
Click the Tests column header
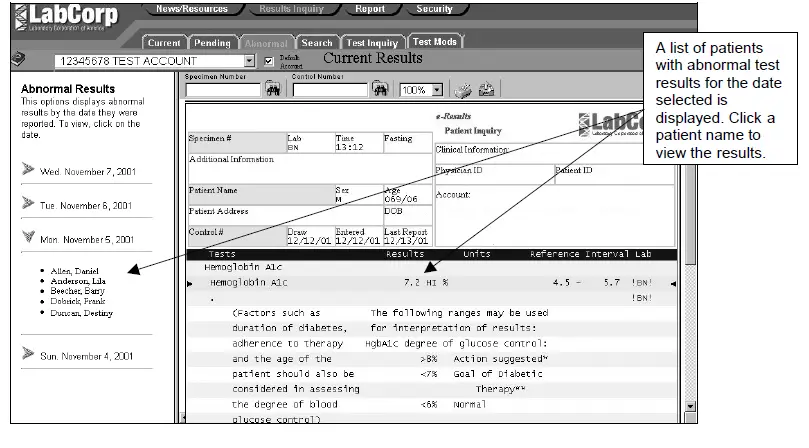[222, 254]
